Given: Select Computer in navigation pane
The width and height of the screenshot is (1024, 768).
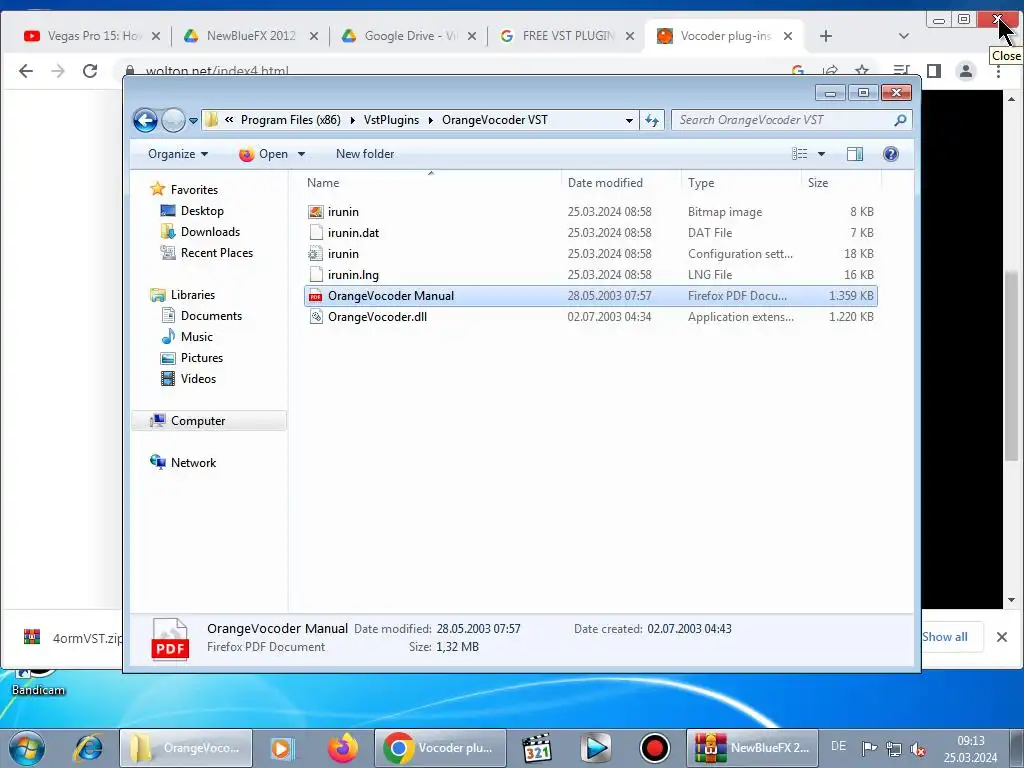Looking at the screenshot, I should pos(209,421).
